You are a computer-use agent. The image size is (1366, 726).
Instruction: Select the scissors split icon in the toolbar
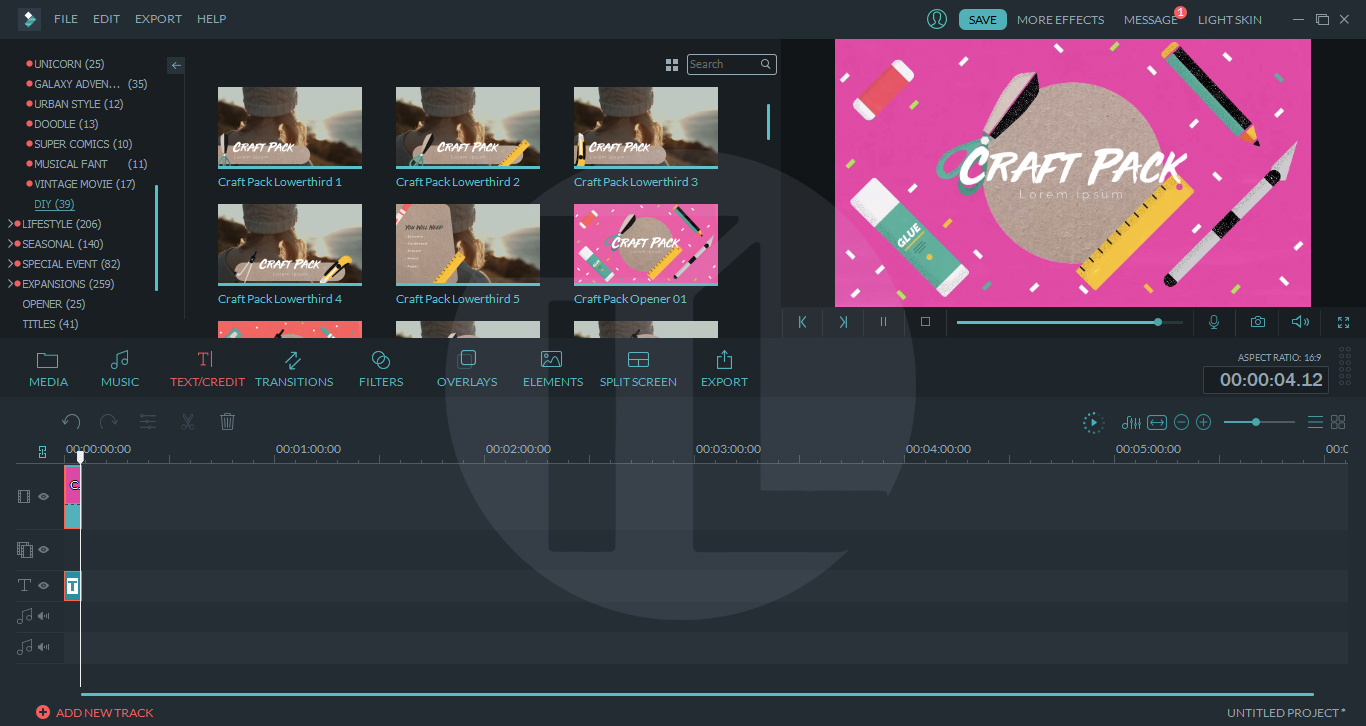(x=187, y=421)
